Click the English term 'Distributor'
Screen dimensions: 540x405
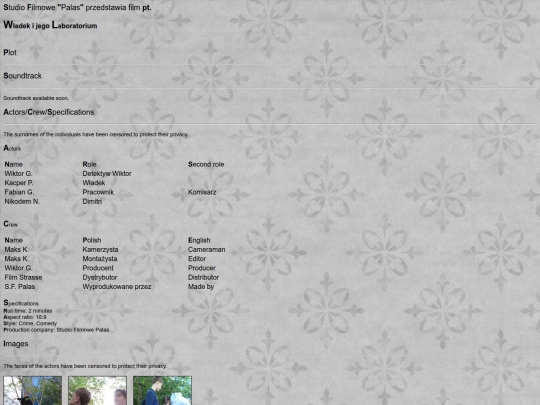click(204, 277)
